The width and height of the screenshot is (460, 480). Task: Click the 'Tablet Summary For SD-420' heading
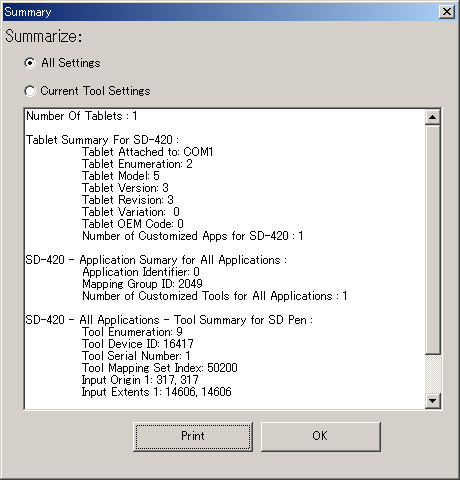point(102,140)
